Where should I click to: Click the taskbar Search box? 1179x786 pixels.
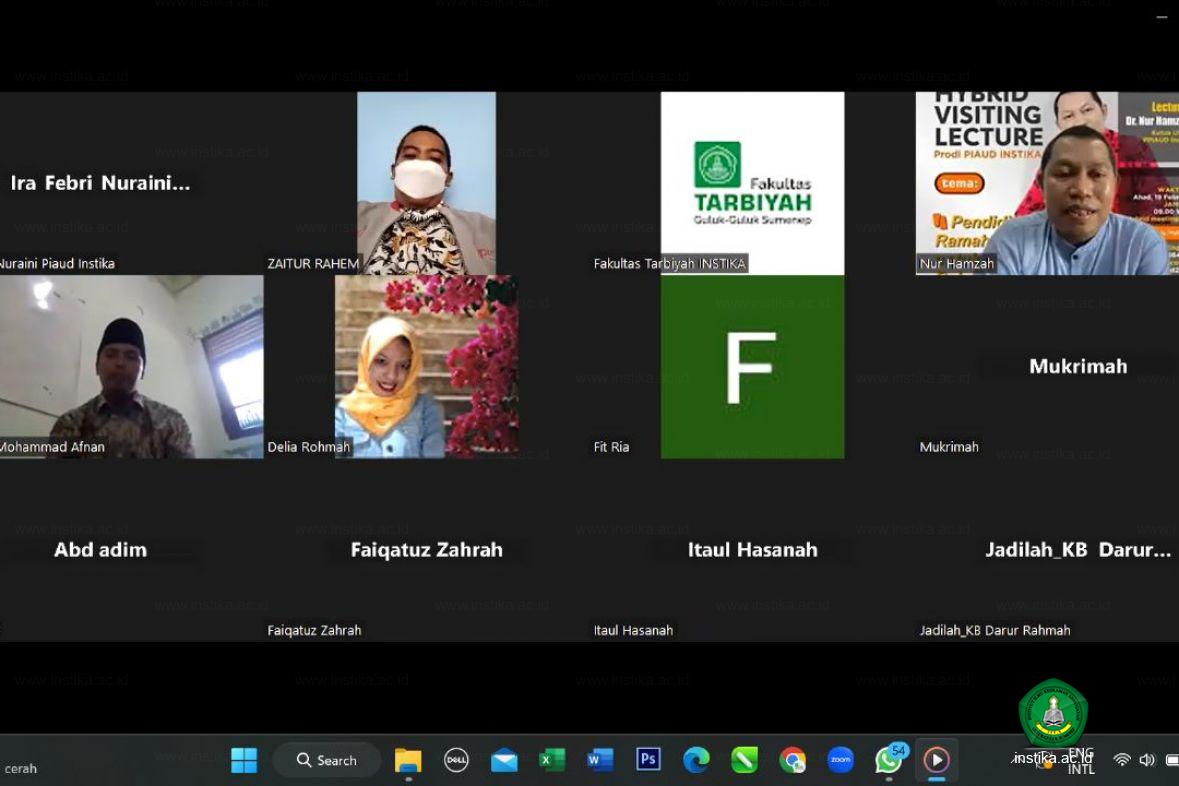click(x=327, y=760)
